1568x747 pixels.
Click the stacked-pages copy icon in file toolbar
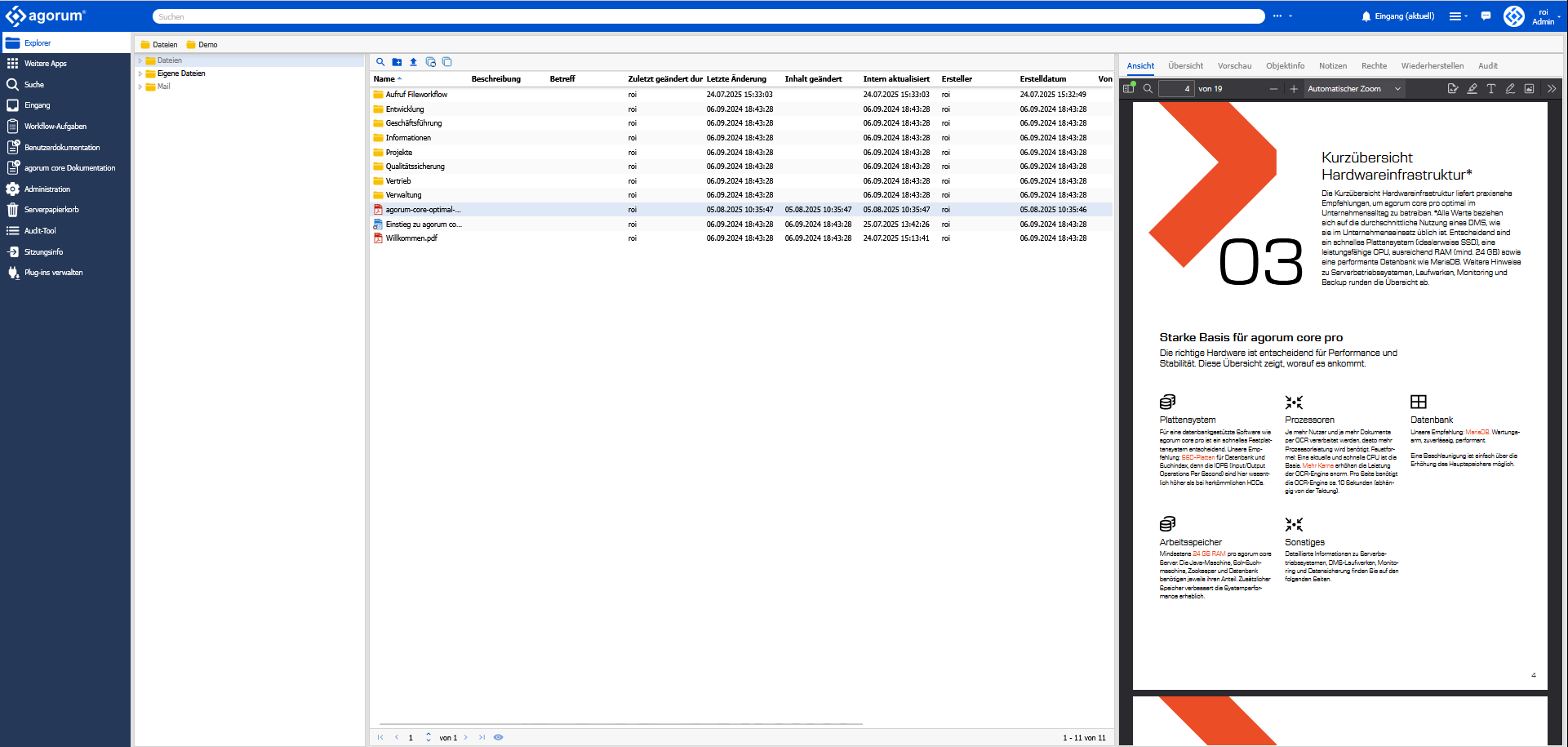(x=446, y=62)
